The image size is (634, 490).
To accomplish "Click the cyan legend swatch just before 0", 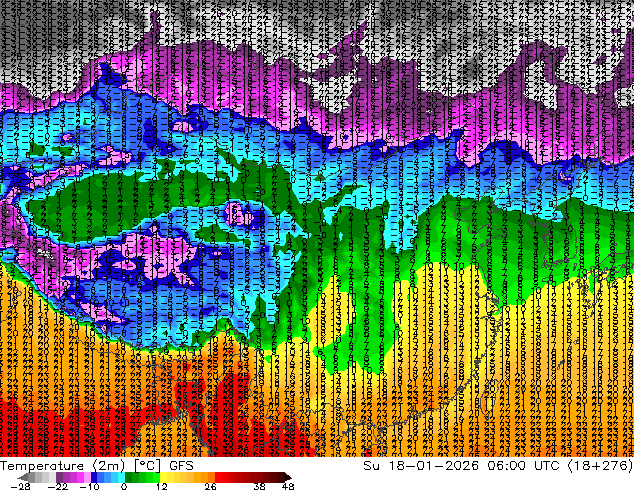I will point(121,477).
